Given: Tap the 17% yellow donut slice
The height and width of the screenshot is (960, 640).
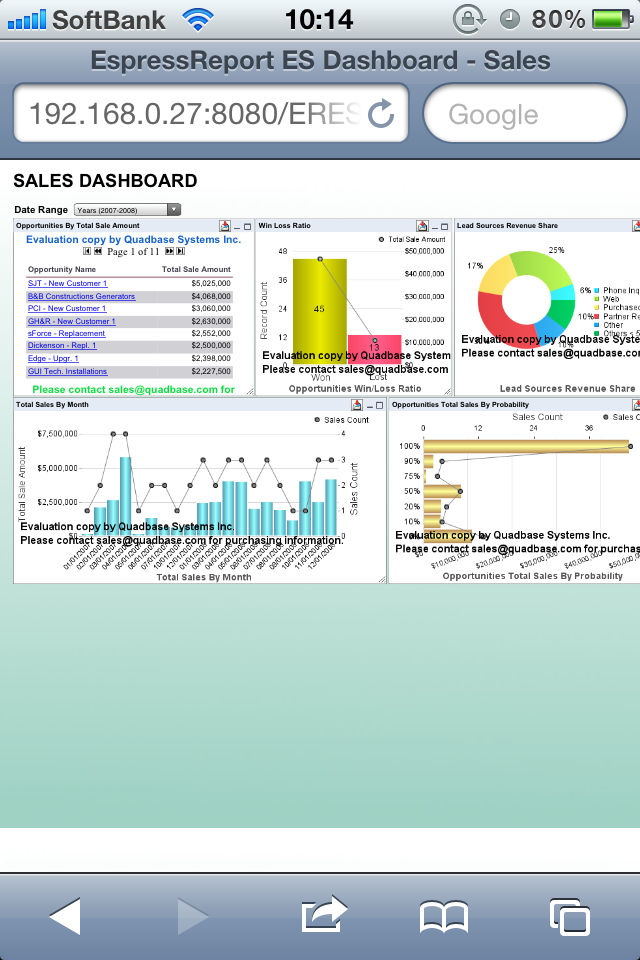Looking at the screenshot, I should coord(497,278).
